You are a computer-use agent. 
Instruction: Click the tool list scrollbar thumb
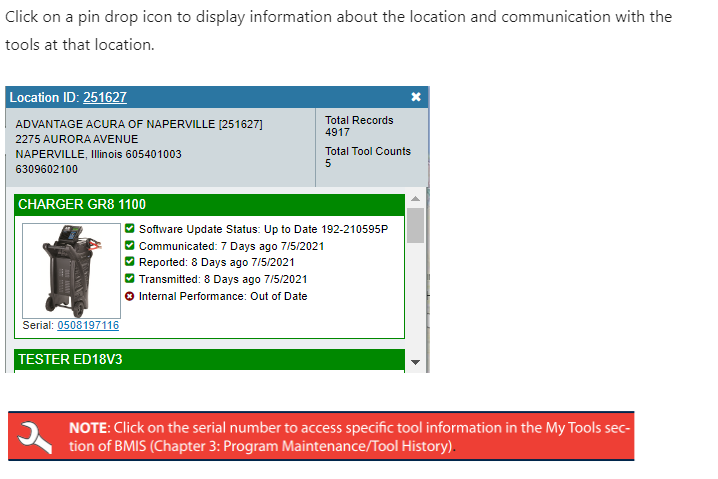pos(416,225)
